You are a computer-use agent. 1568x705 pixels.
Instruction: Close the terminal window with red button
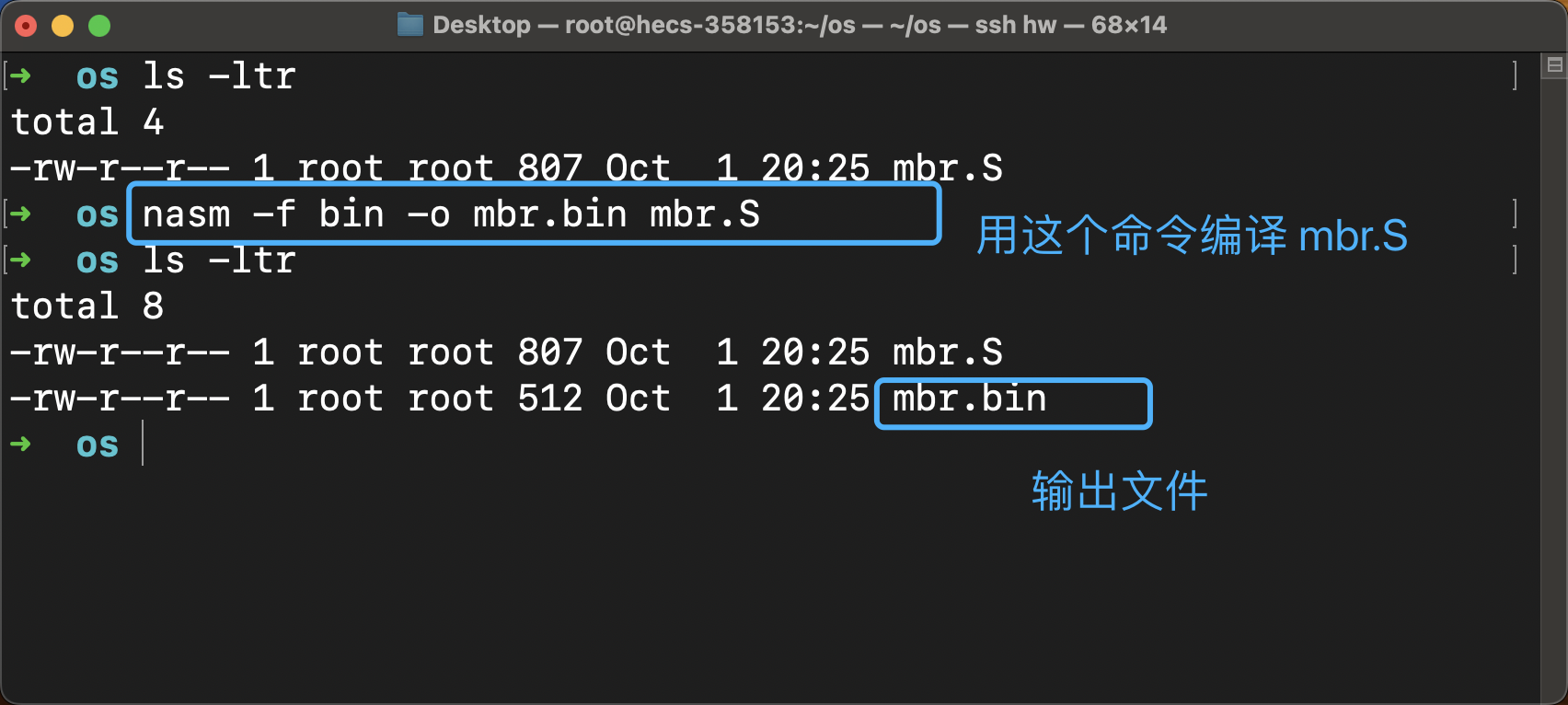26,26
